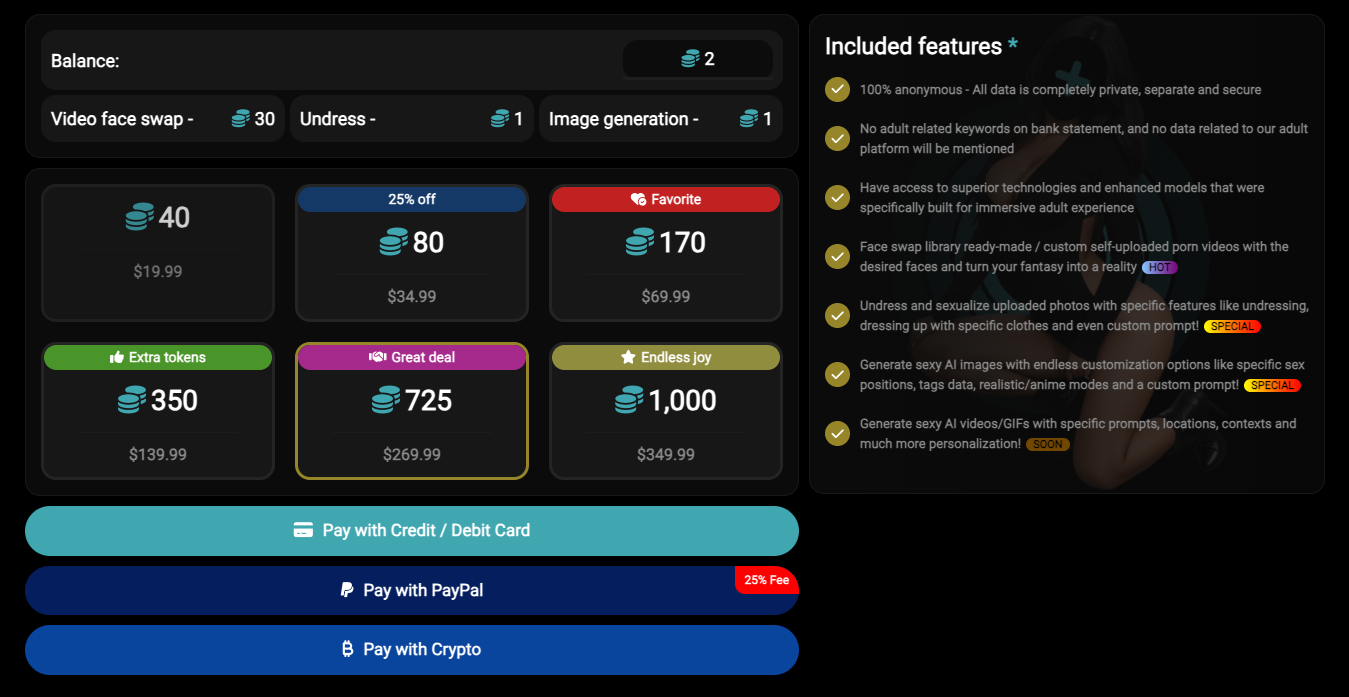Image resolution: width=1349 pixels, height=697 pixels.
Task: Click the Bitcoin icon on the crypto payment button
Action: (x=346, y=650)
